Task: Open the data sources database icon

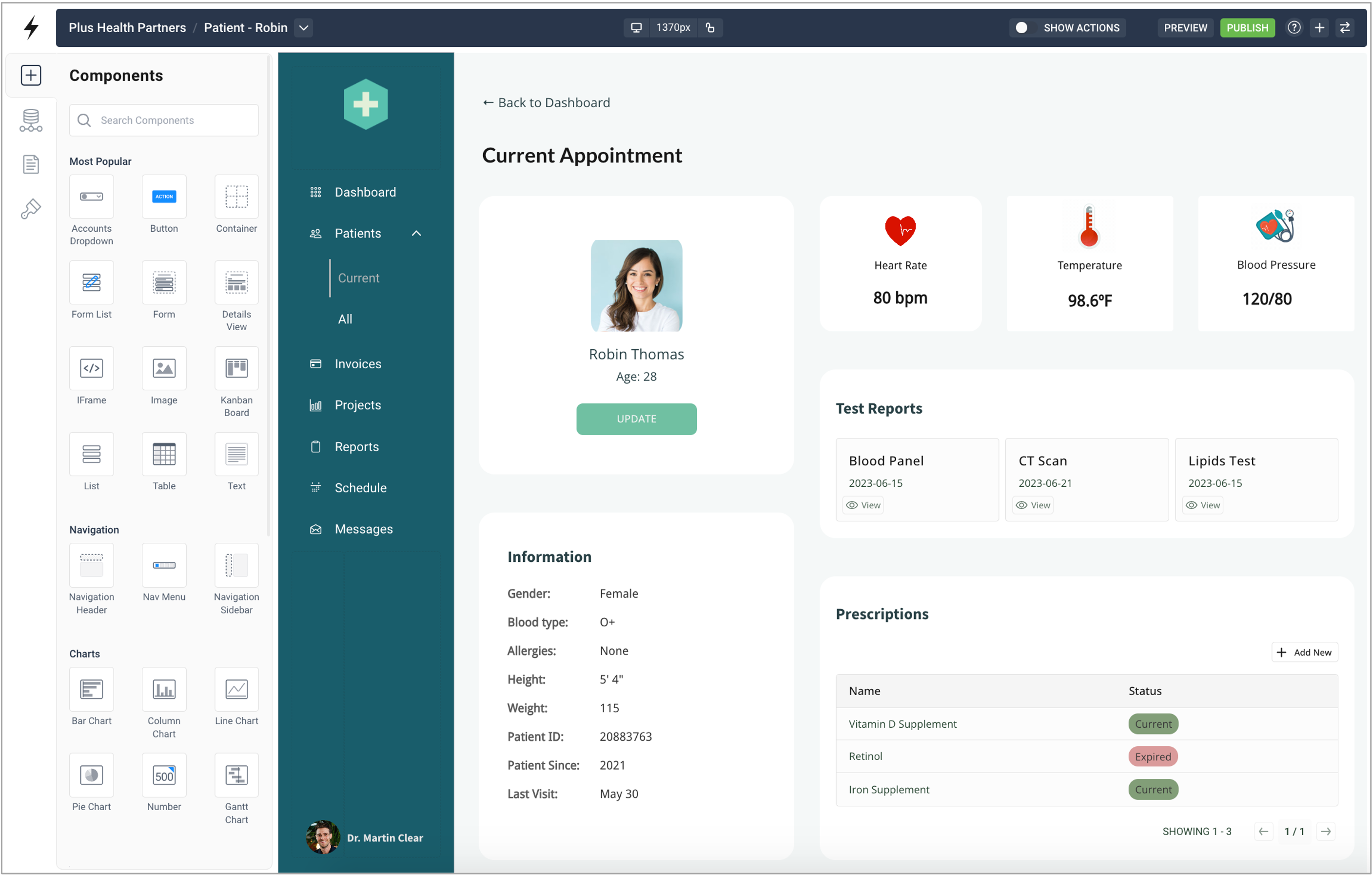Action: pyautogui.click(x=31, y=120)
